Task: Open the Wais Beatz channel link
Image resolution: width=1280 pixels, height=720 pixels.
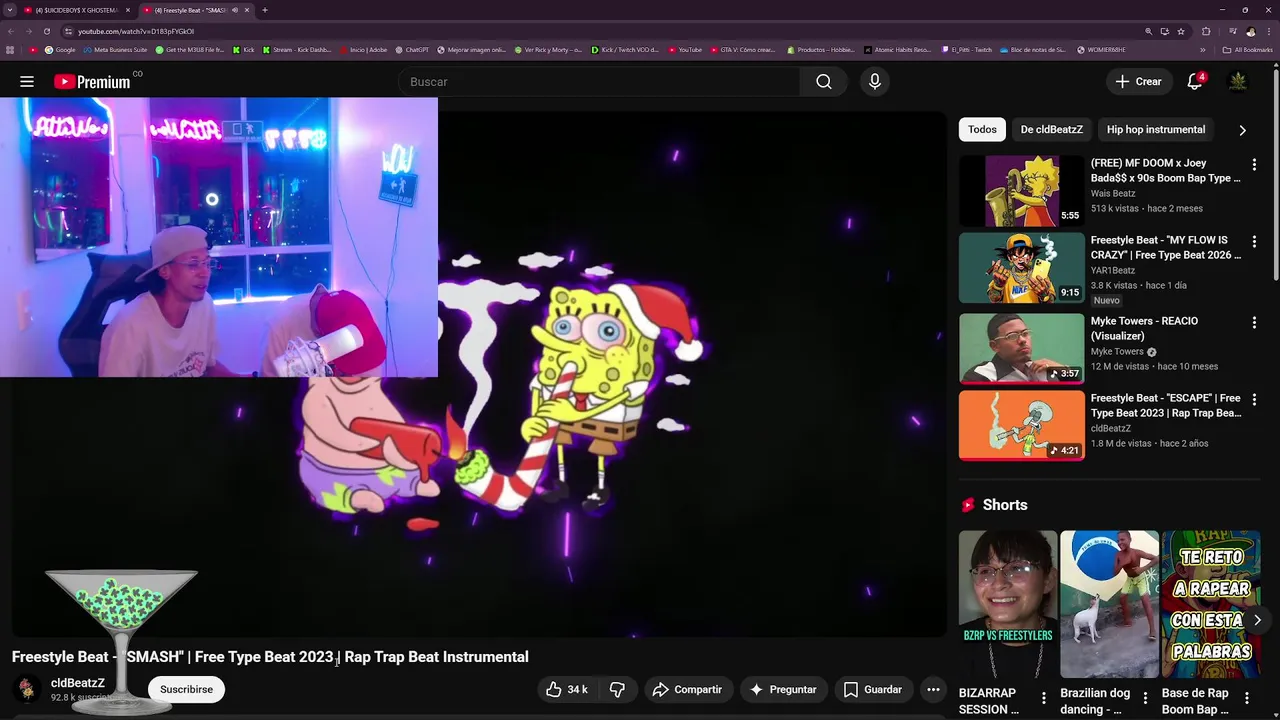Action: [1112, 194]
